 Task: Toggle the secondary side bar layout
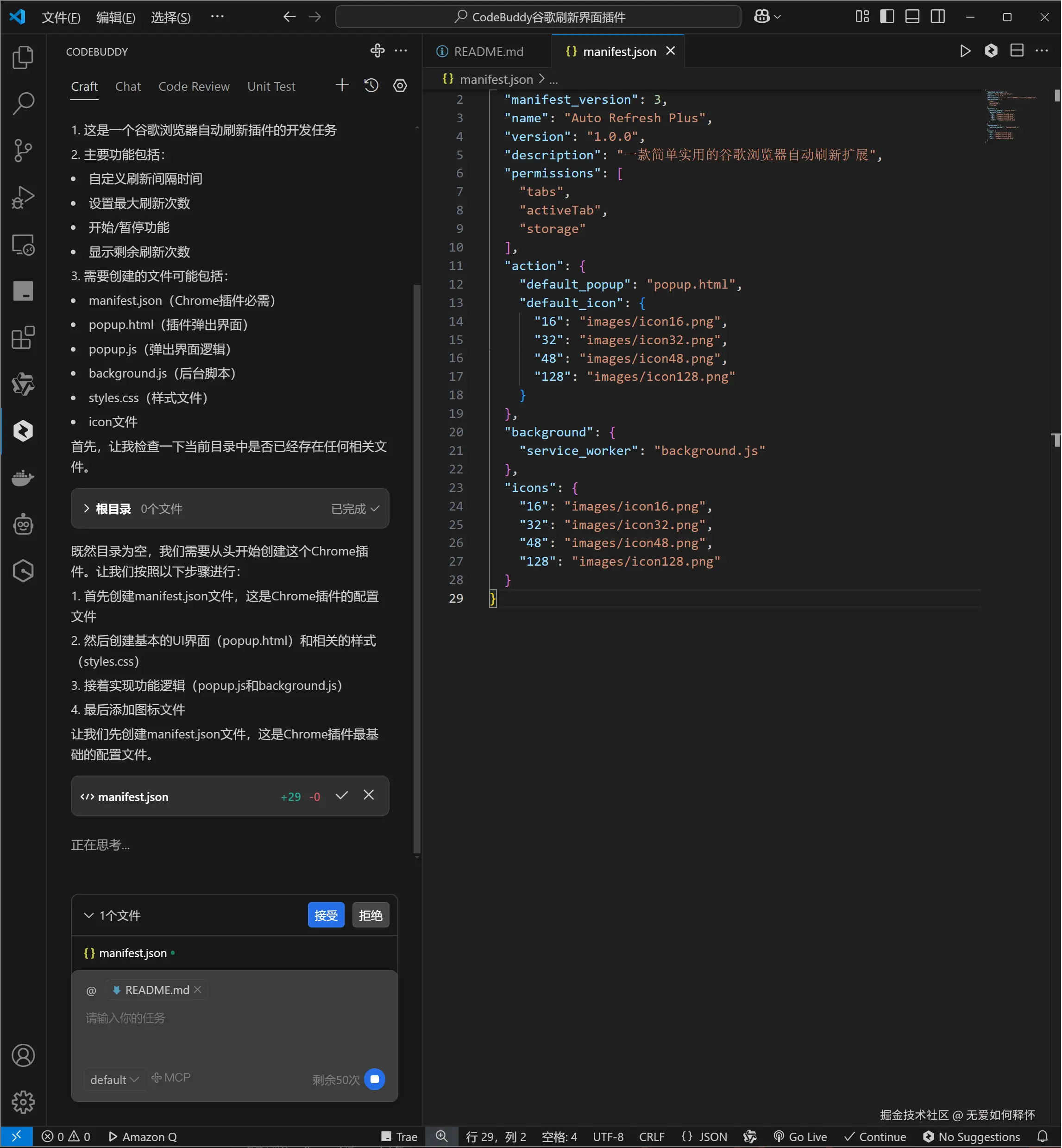pyautogui.click(x=938, y=17)
